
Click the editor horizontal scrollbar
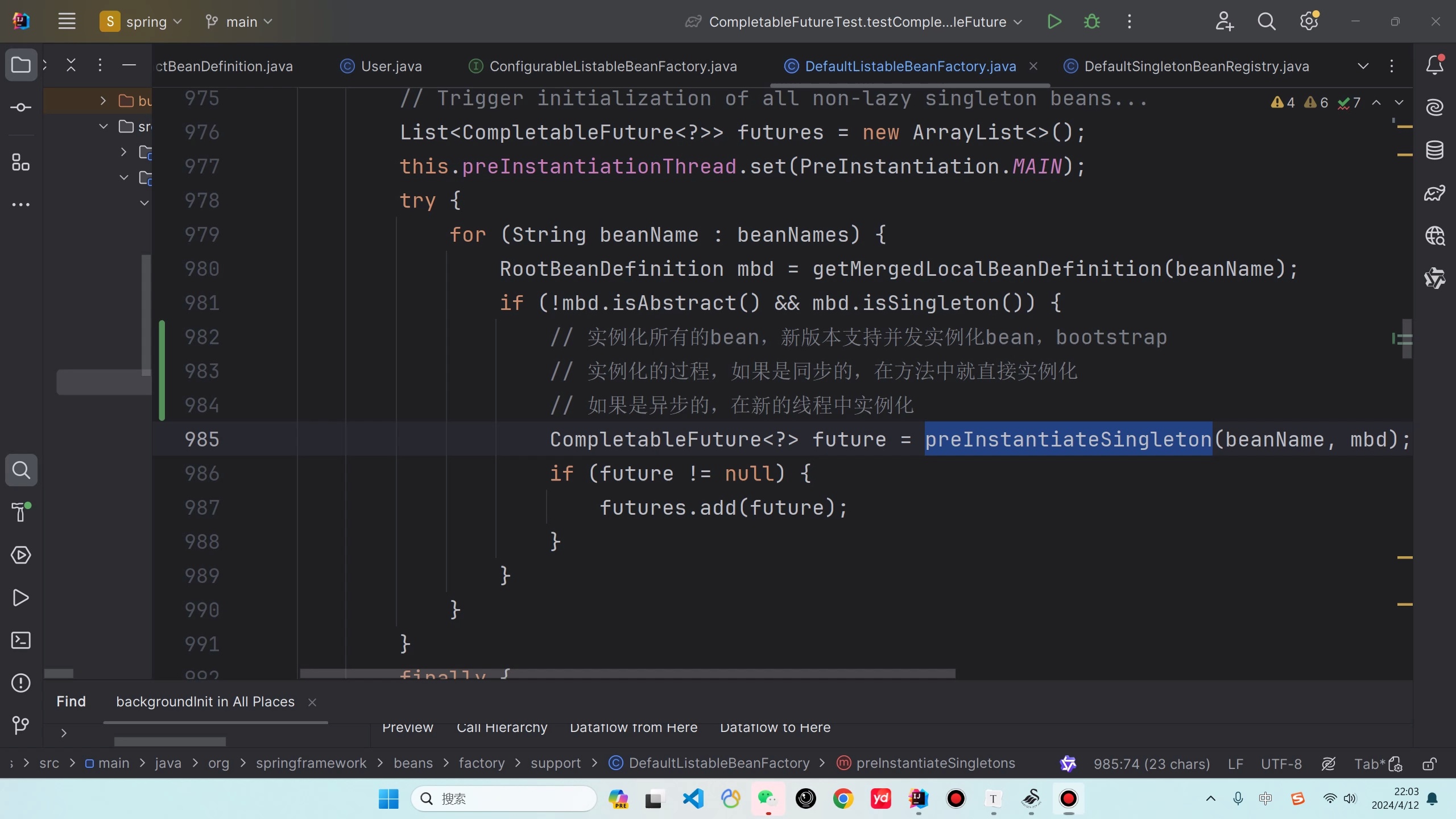(x=627, y=673)
